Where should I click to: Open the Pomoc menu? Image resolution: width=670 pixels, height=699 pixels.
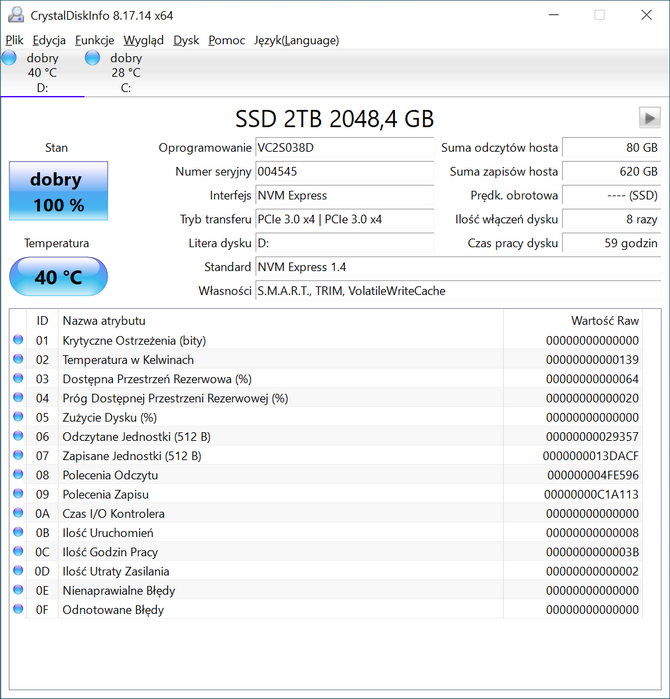(226, 41)
